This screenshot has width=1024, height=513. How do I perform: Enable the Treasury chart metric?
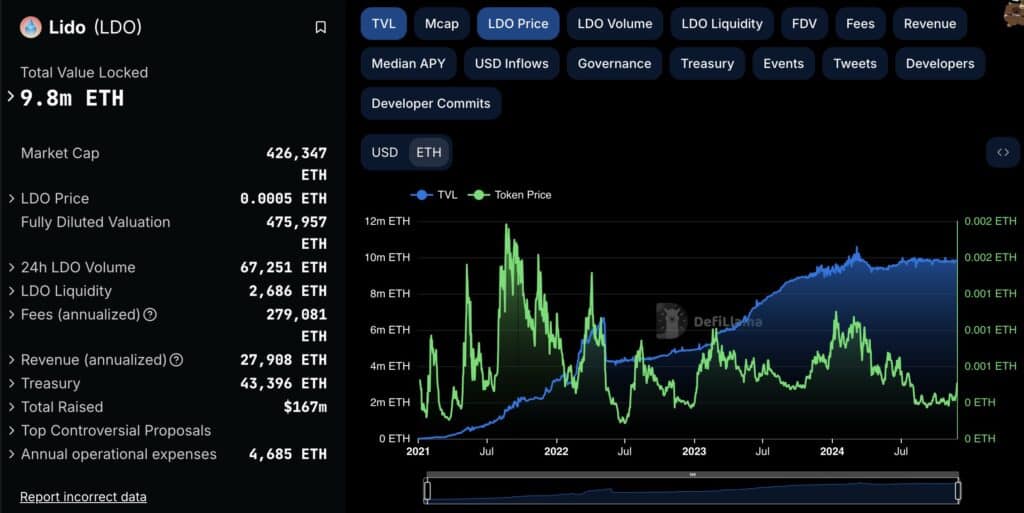707,63
